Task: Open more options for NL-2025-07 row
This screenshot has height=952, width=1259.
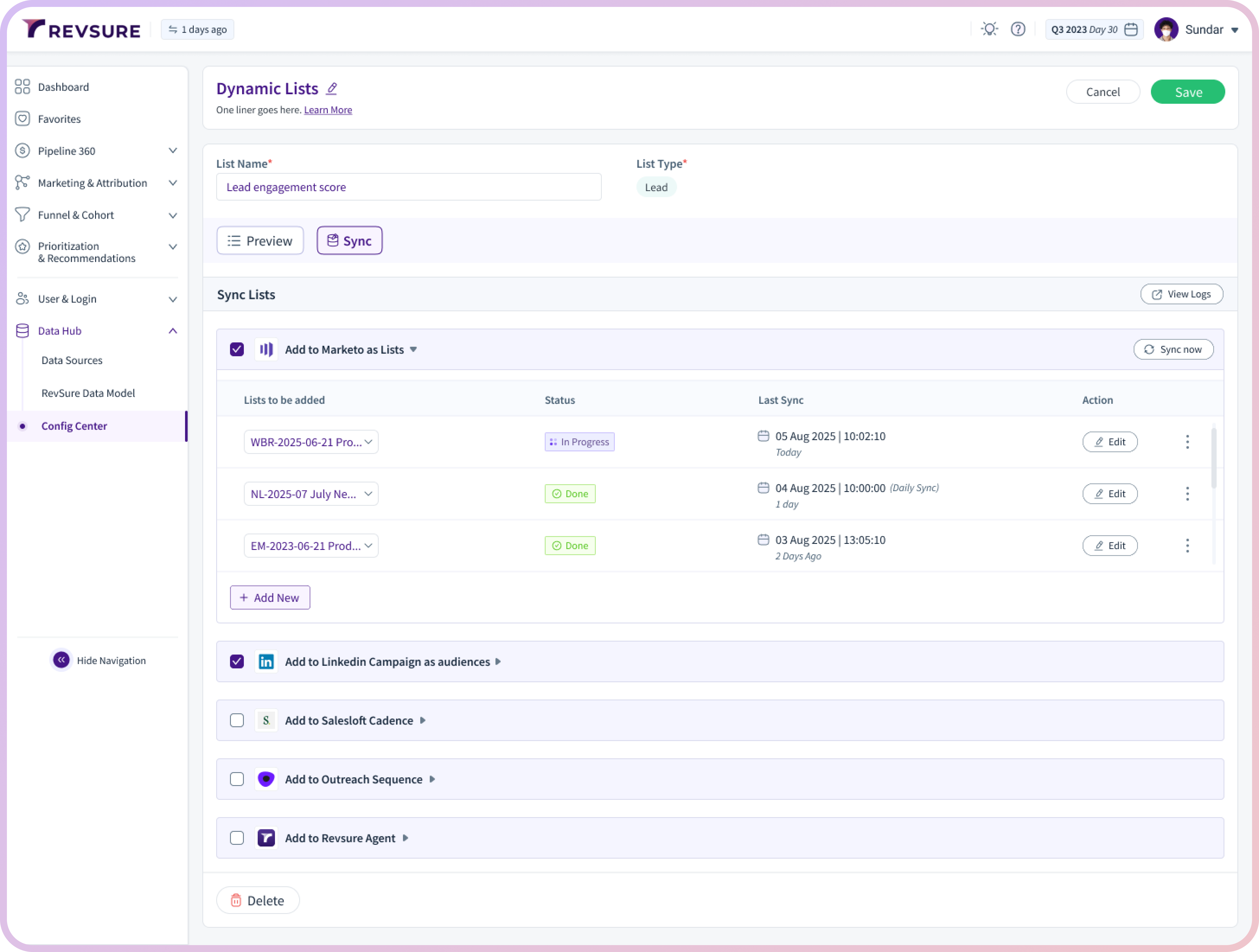Action: pos(1187,494)
